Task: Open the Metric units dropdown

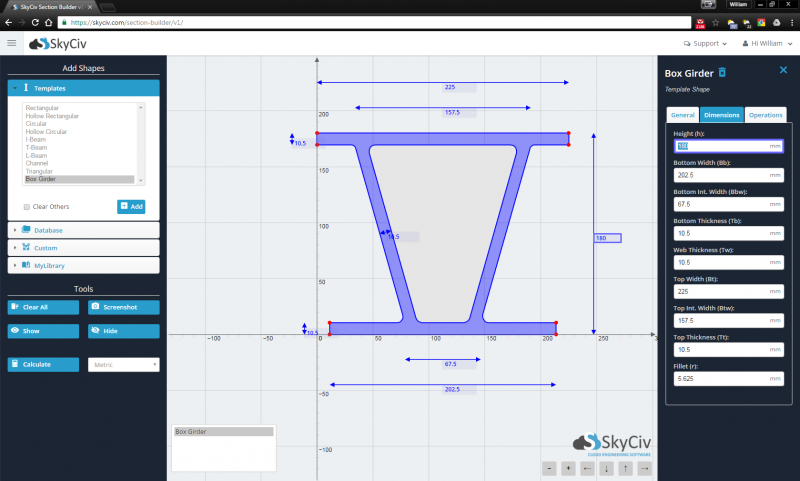Action: (124, 365)
